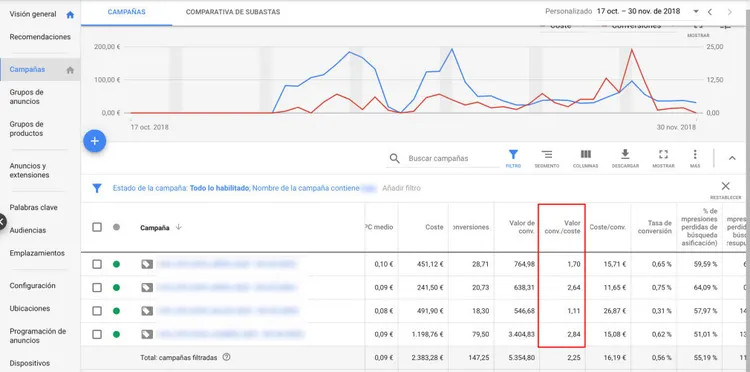
Task: Toggle green status dot in 1.198,76 € row
Action: (116, 334)
